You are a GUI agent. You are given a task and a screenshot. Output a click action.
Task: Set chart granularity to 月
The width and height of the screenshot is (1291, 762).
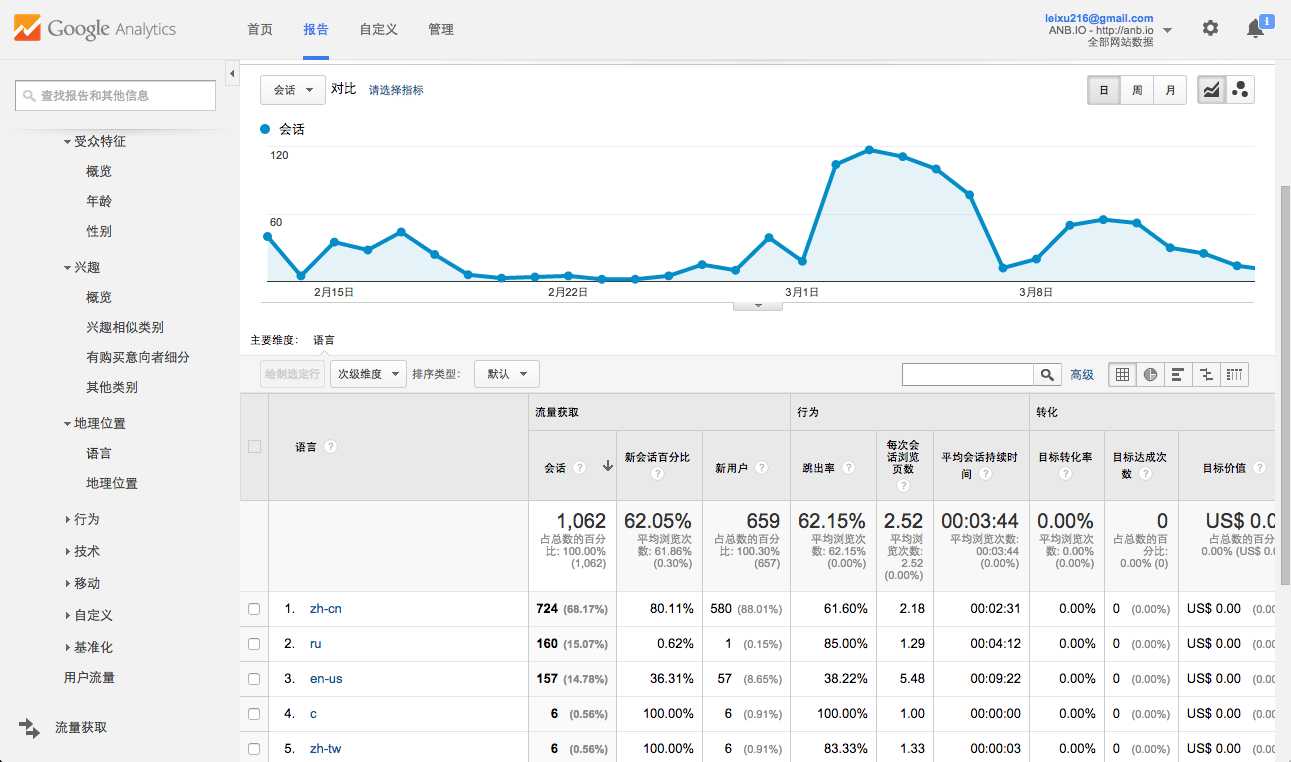[x=1170, y=90]
